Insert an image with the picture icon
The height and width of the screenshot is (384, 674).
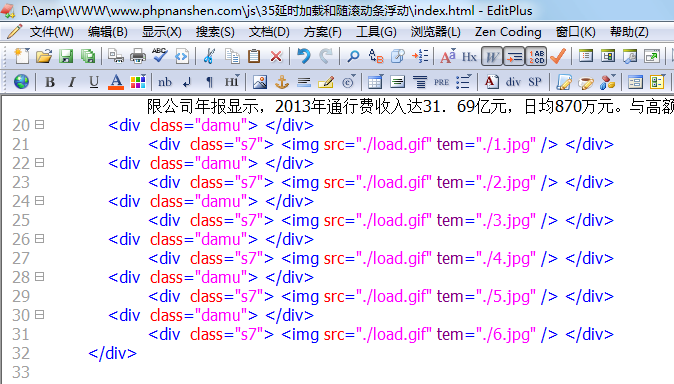[260, 82]
